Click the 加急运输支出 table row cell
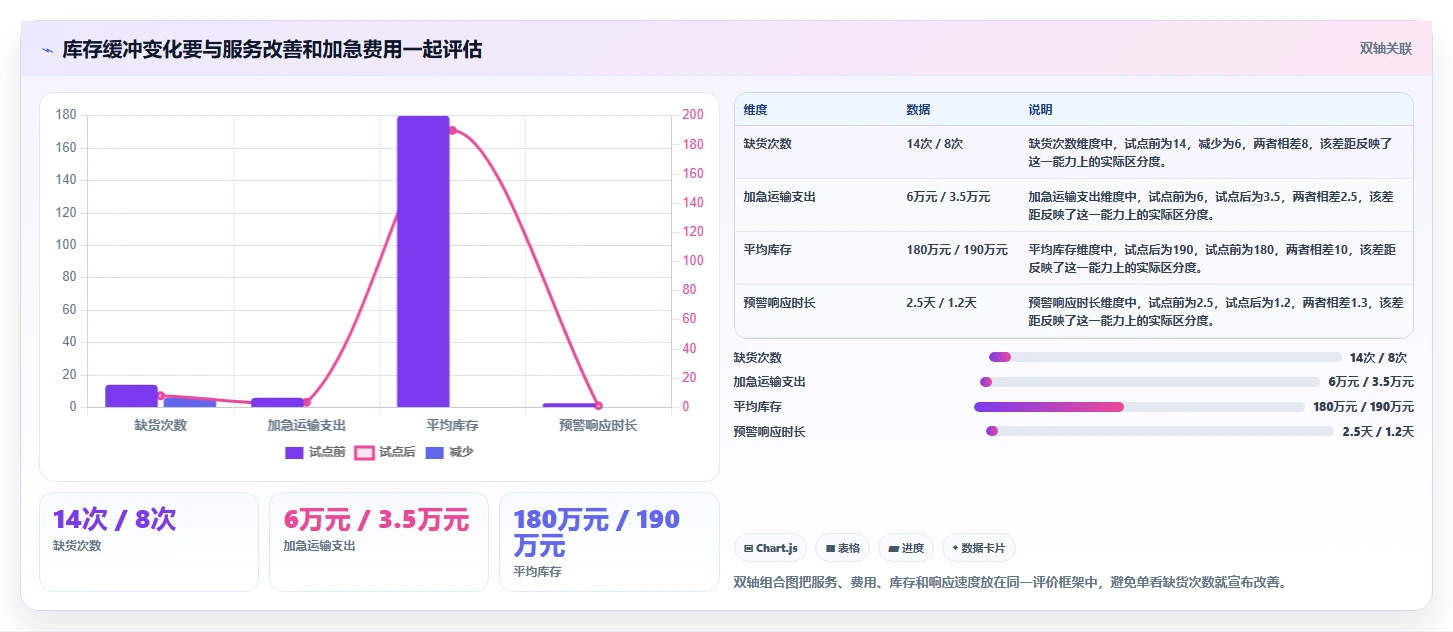Screen dimensions: 1453x632 click(x=779, y=197)
